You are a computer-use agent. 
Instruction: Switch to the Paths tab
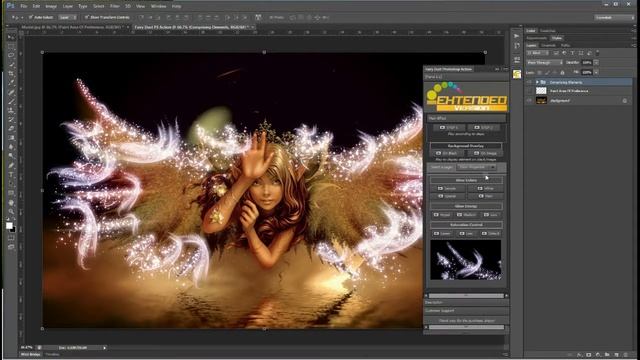coord(565,45)
